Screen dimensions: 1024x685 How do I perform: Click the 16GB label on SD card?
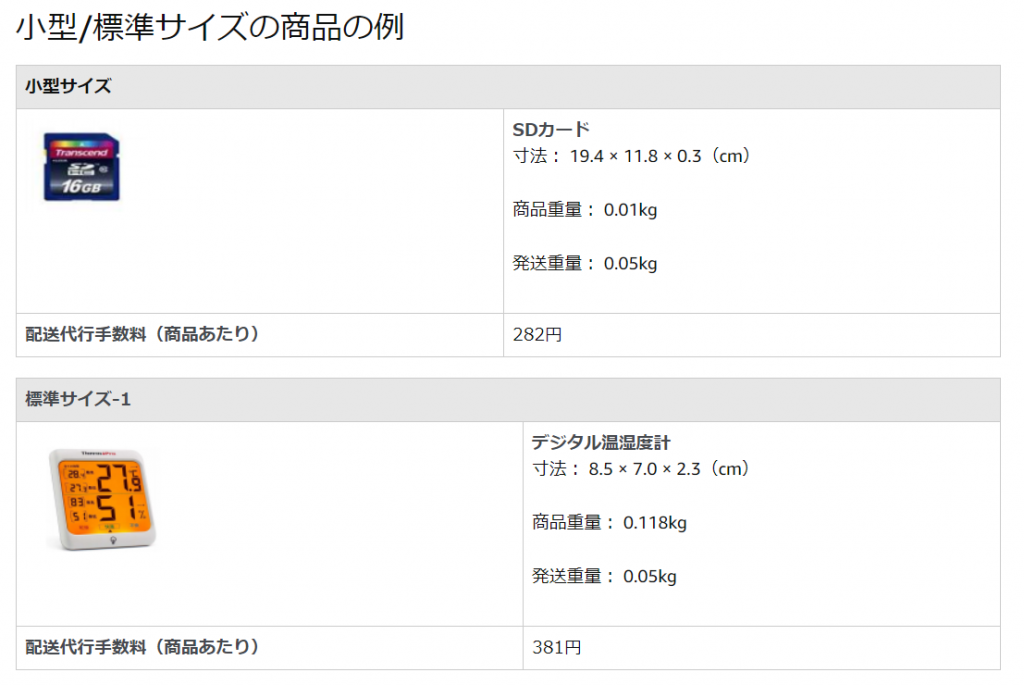click(82, 187)
